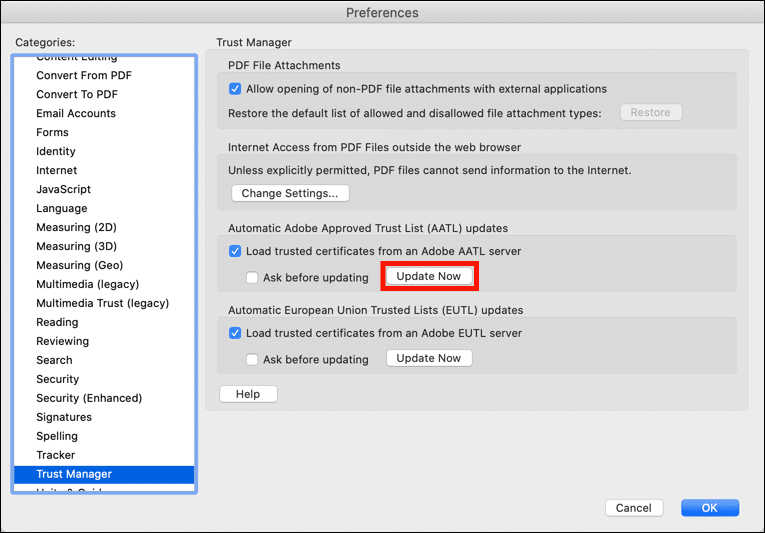Open Change Settings for Internet access

290,193
